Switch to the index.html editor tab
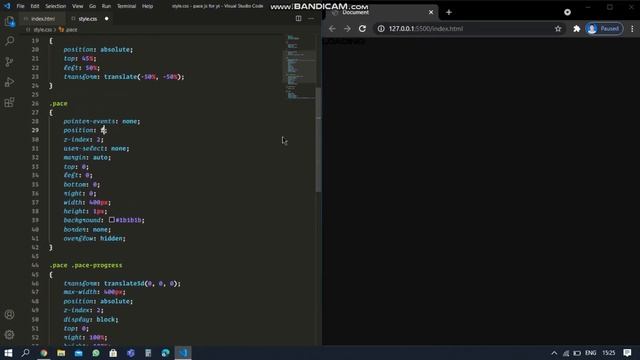 (x=42, y=19)
